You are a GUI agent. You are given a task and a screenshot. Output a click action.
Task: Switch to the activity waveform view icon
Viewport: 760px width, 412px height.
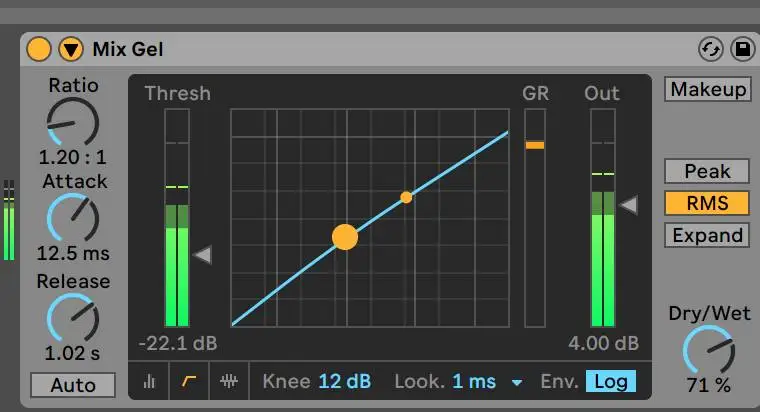(229, 381)
